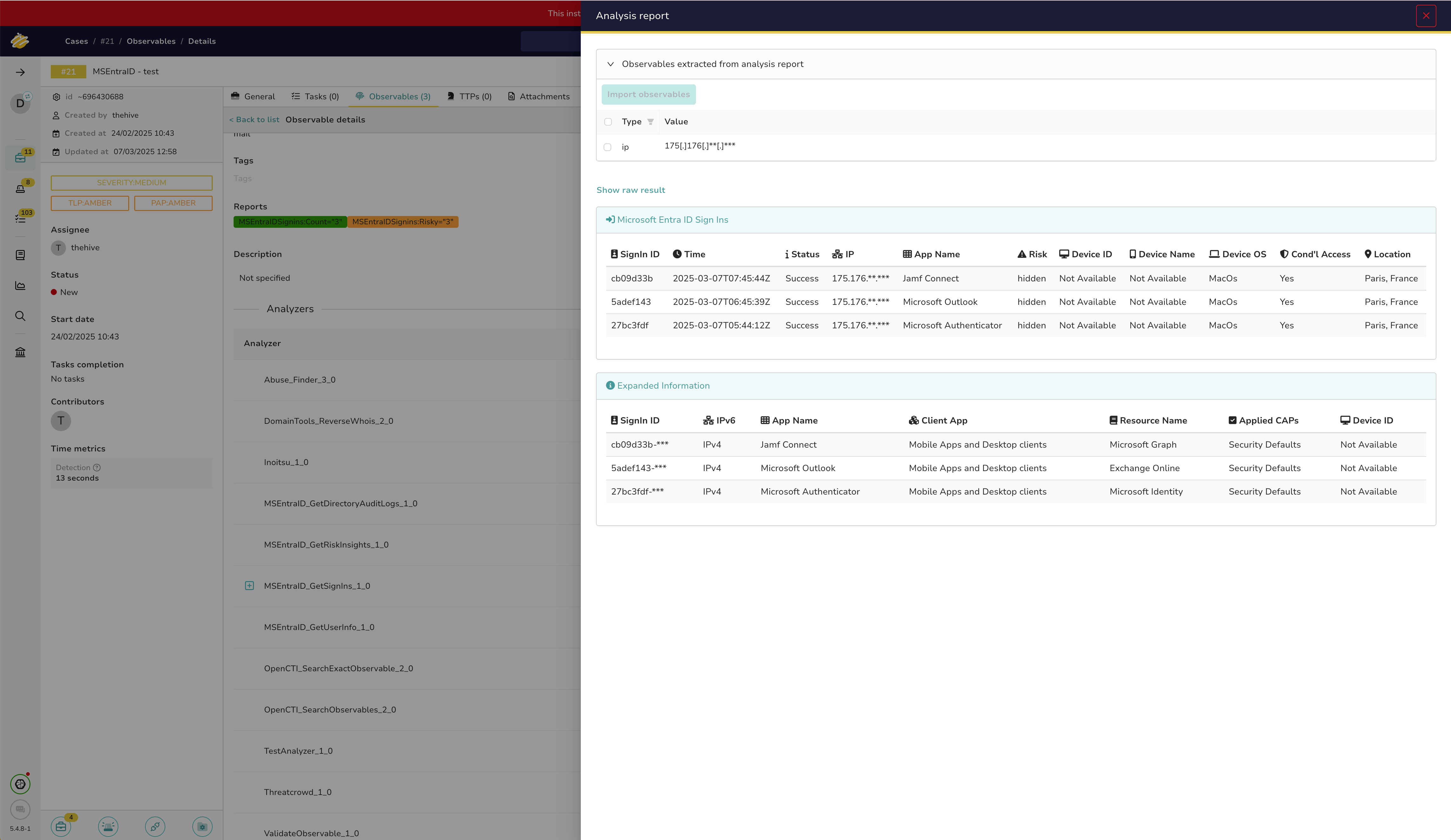The height and width of the screenshot is (840, 1451).
Task: Collapse the extracted observables section chevron
Action: [x=610, y=64]
